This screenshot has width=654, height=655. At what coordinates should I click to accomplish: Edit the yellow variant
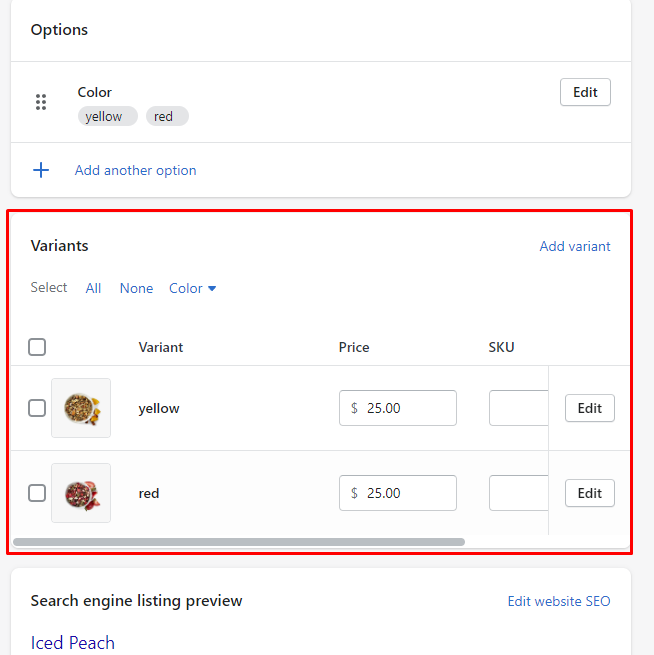click(x=590, y=408)
